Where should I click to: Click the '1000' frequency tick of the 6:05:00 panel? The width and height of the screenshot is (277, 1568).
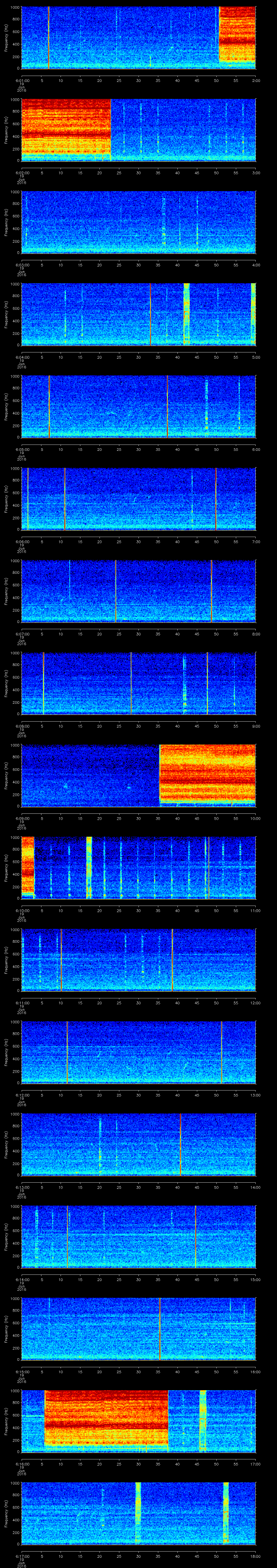point(15,377)
